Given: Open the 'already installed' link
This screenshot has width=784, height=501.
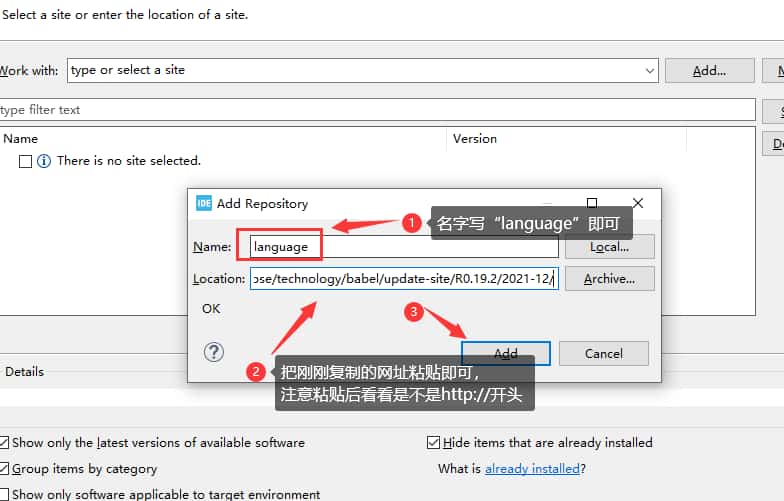Looking at the screenshot, I should [532, 468].
